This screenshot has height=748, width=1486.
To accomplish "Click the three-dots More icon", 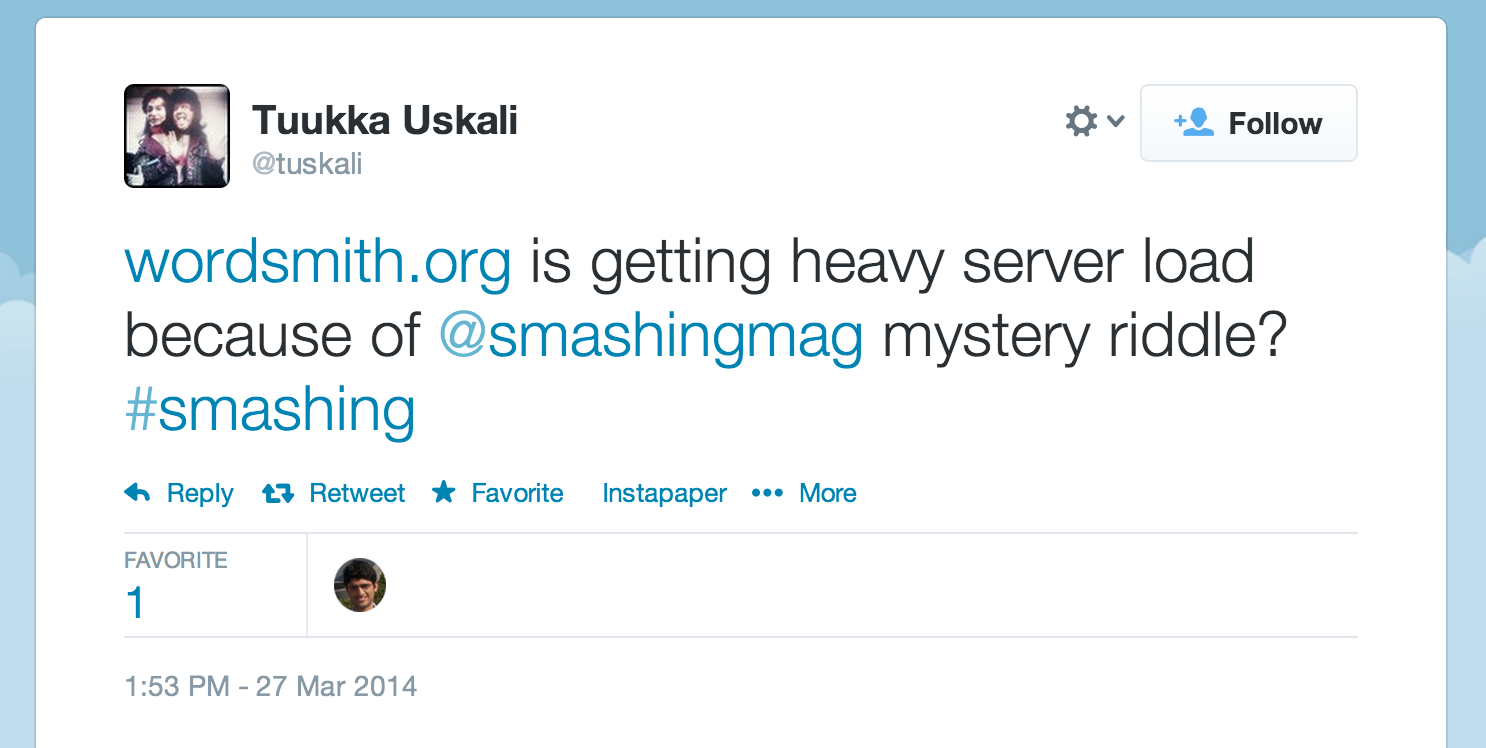I will (767, 493).
